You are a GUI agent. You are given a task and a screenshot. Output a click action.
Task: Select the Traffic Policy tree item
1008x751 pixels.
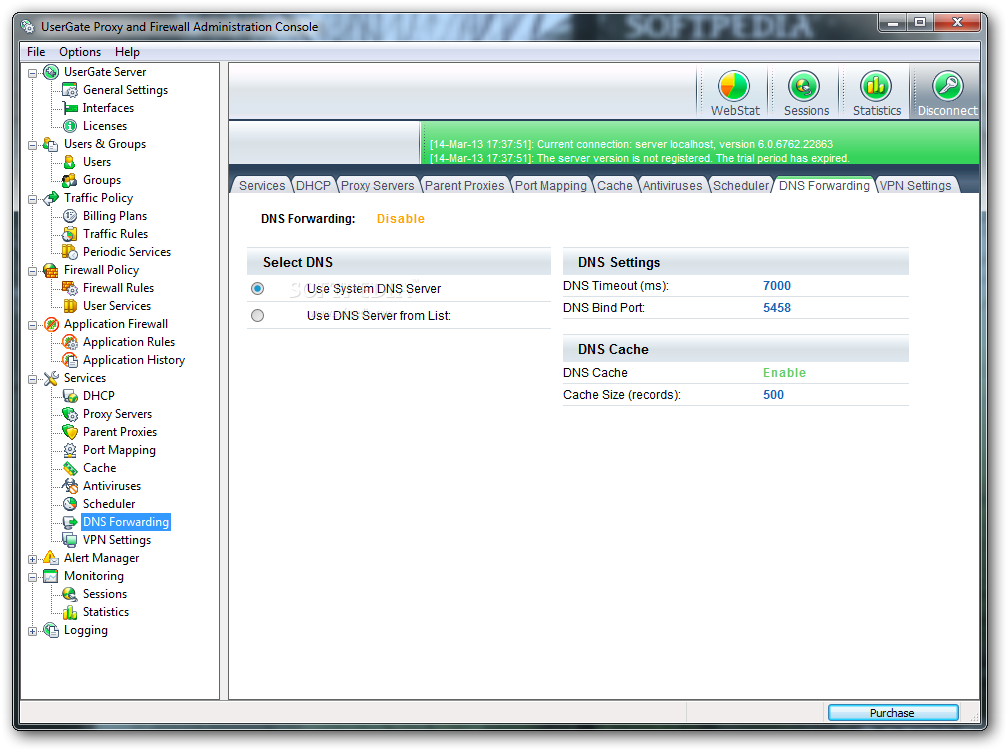(x=98, y=198)
